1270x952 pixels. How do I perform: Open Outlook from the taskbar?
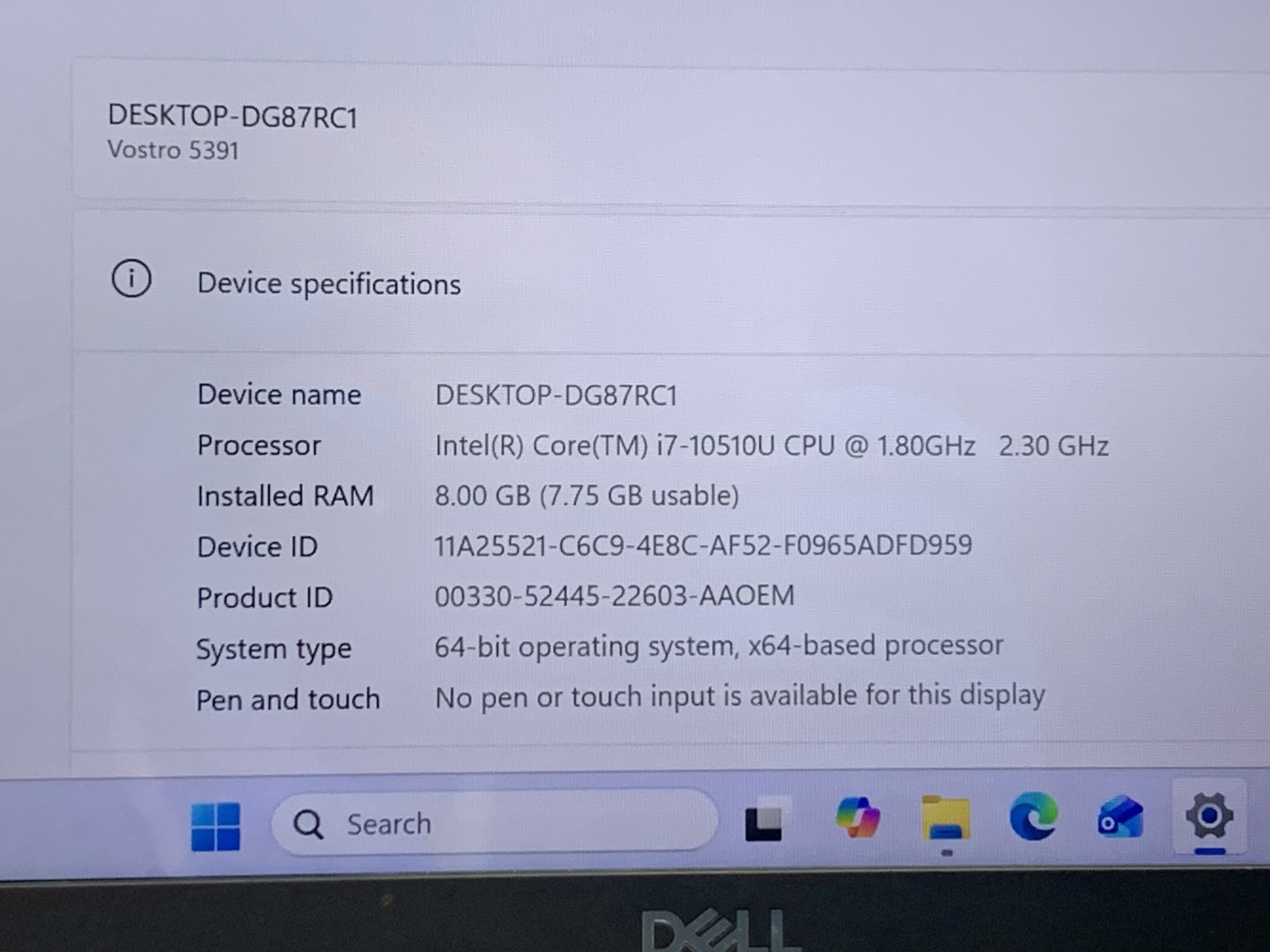pyautogui.click(x=1120, y=818)
